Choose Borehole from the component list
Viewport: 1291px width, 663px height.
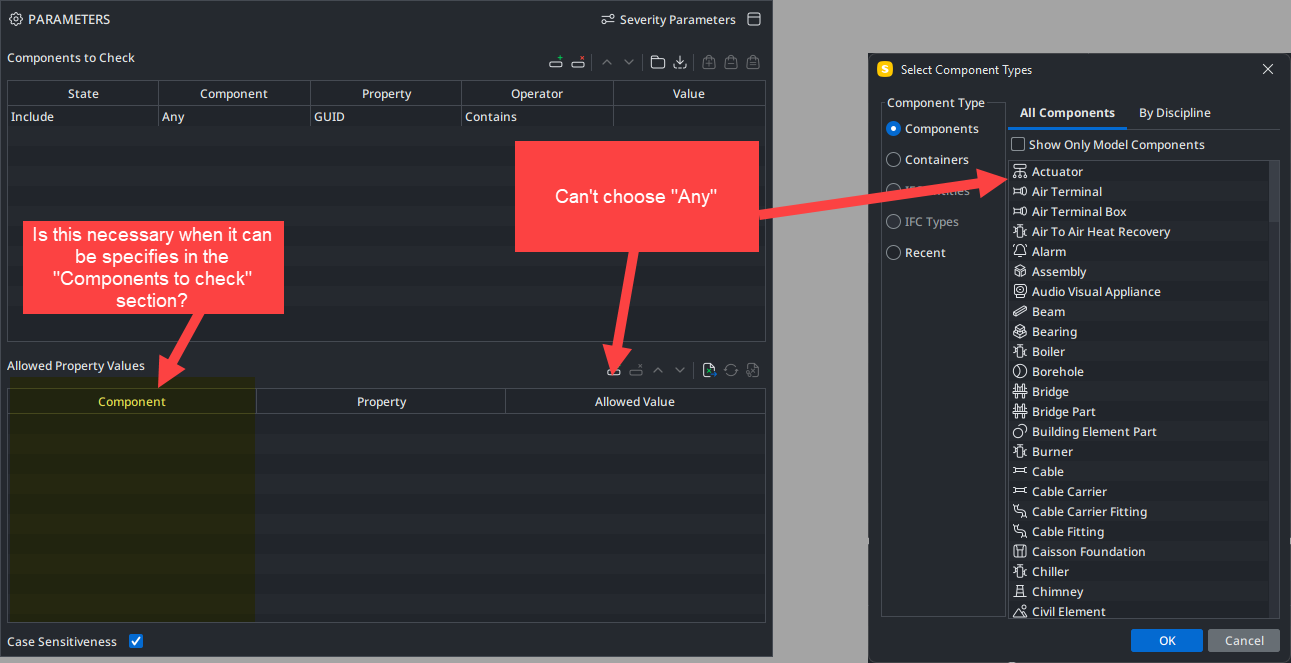coord(1139,372)
